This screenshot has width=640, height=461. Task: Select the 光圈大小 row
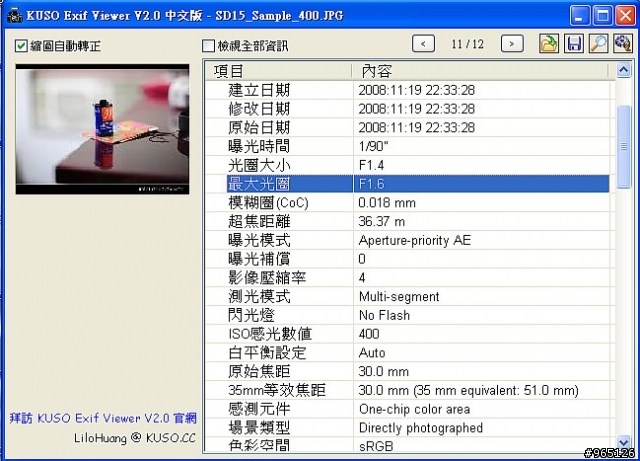point(408,165)
